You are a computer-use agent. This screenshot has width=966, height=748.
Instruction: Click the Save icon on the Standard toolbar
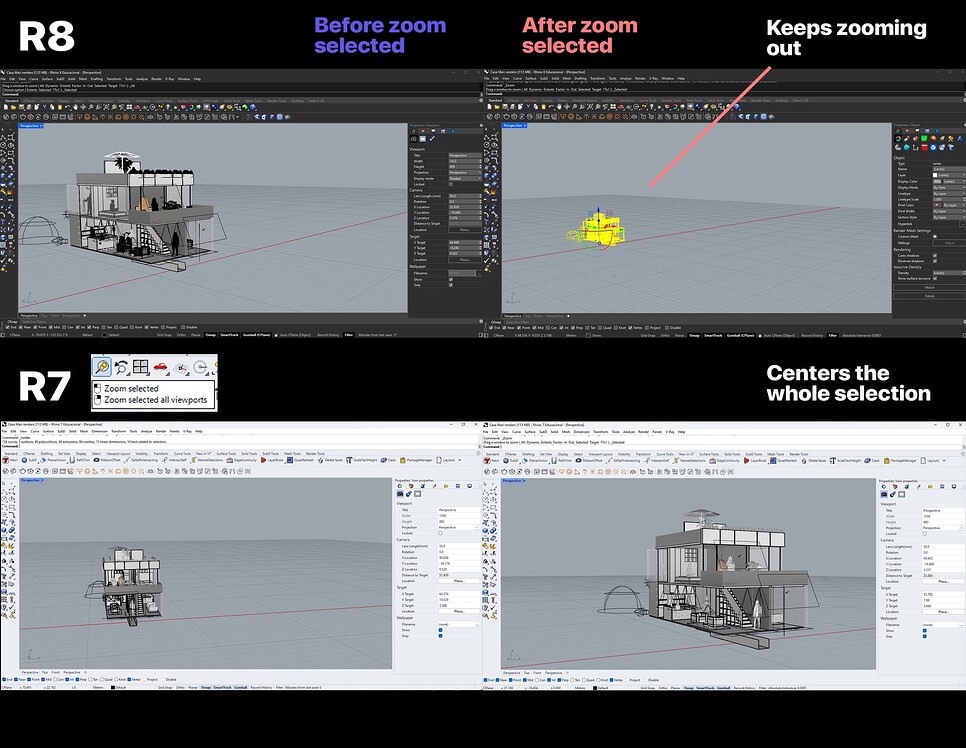point(20,107)
